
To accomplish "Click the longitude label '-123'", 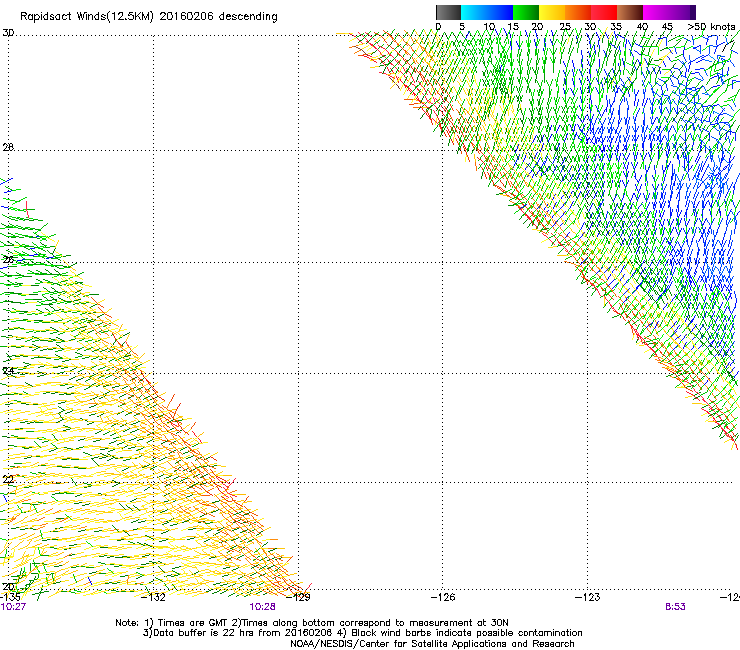I will (588, 597).
